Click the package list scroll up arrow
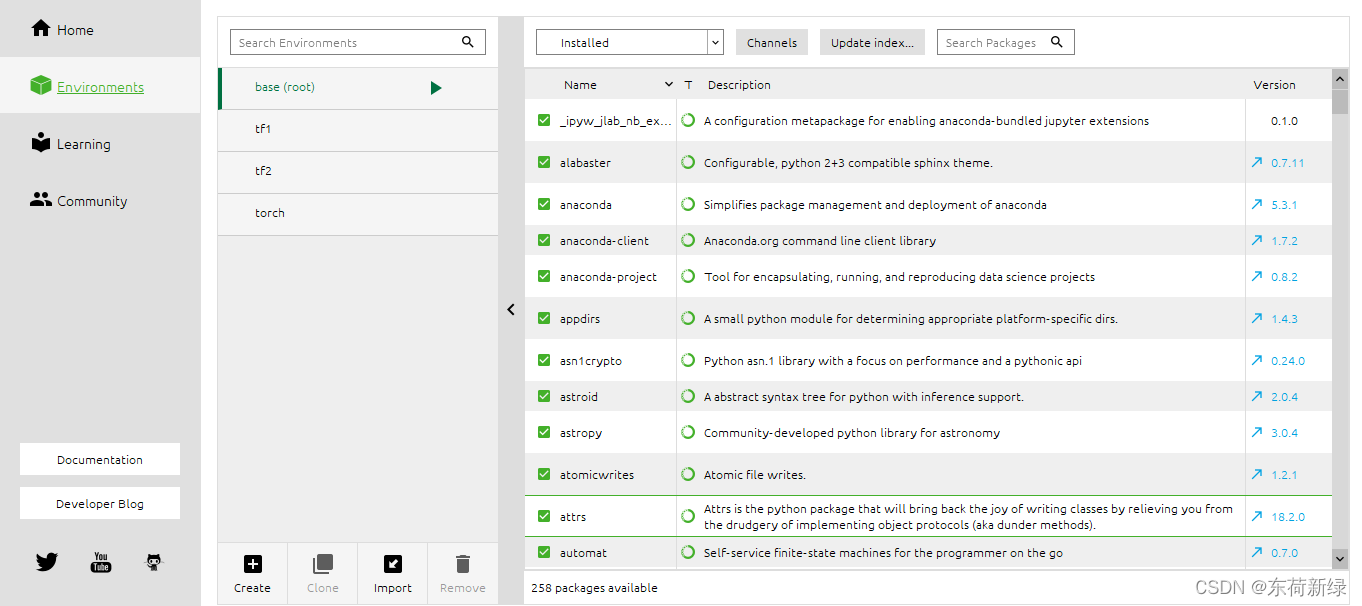Screen dimensions: 1362x606 1340,78
